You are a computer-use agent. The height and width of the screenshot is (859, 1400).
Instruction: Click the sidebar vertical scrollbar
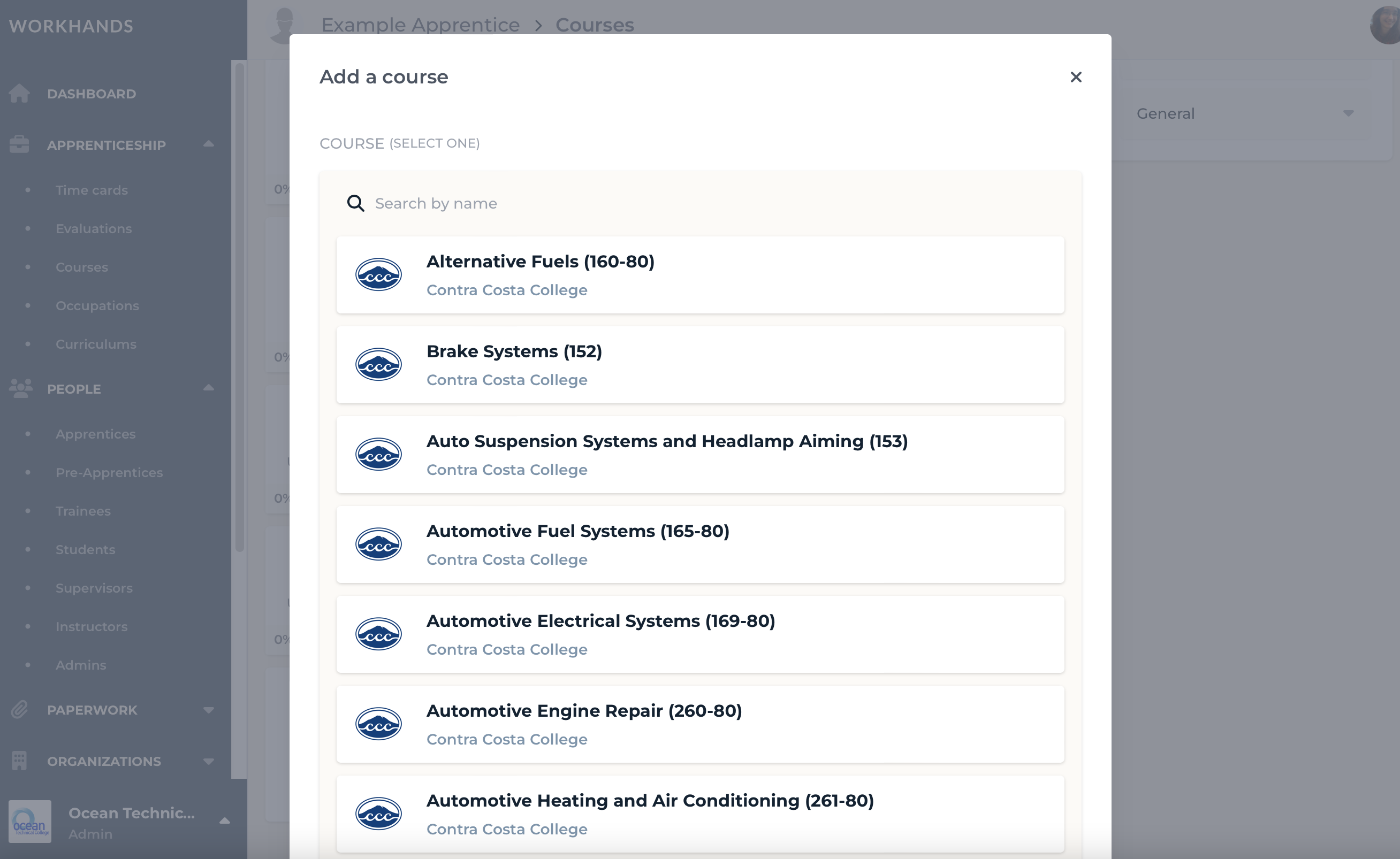pyautogui.click(x=240, y=307)
